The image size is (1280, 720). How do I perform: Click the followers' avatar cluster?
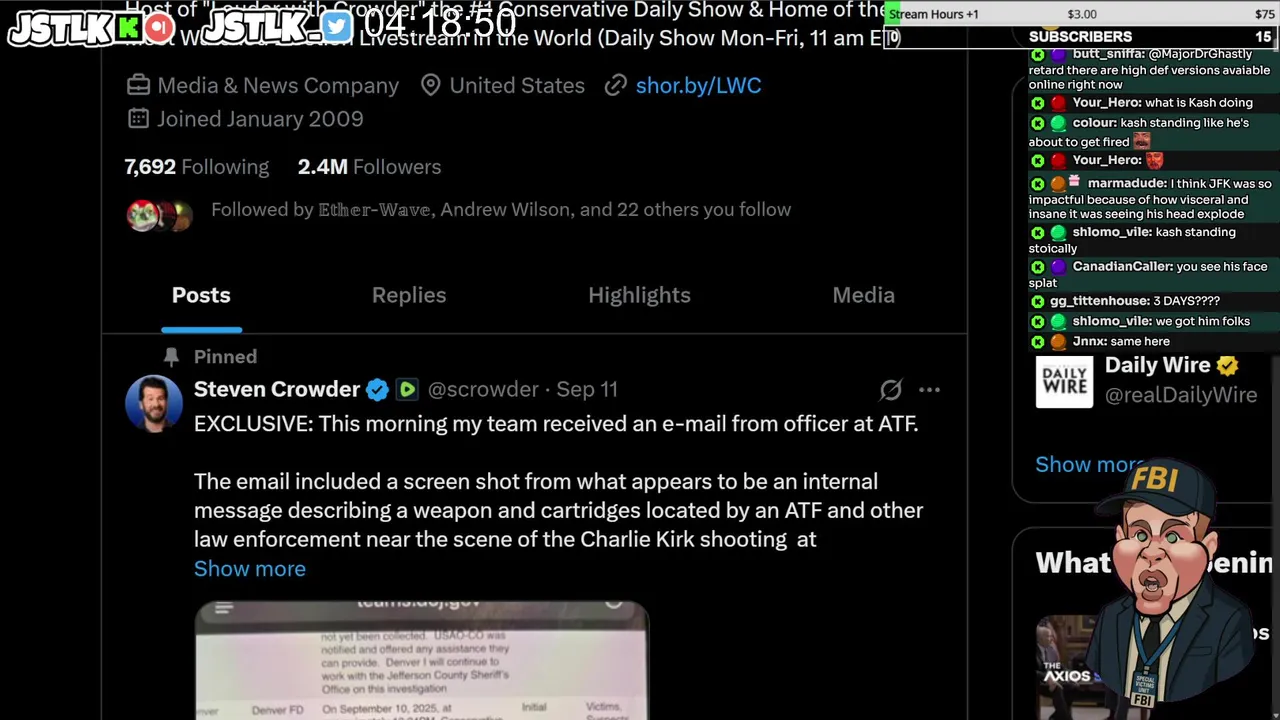click(x=159, y=214)
